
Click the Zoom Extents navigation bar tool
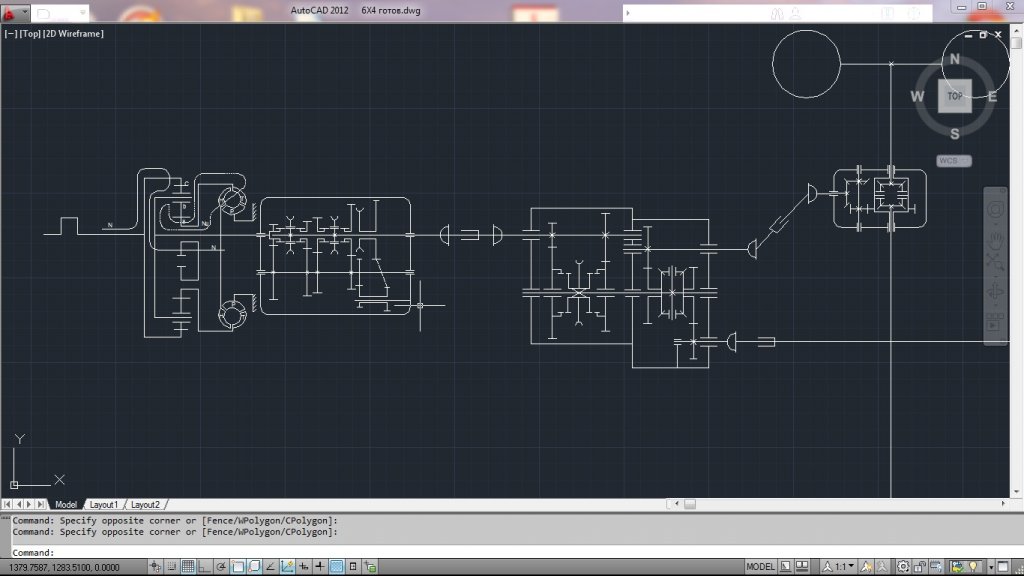coord(995,265)
